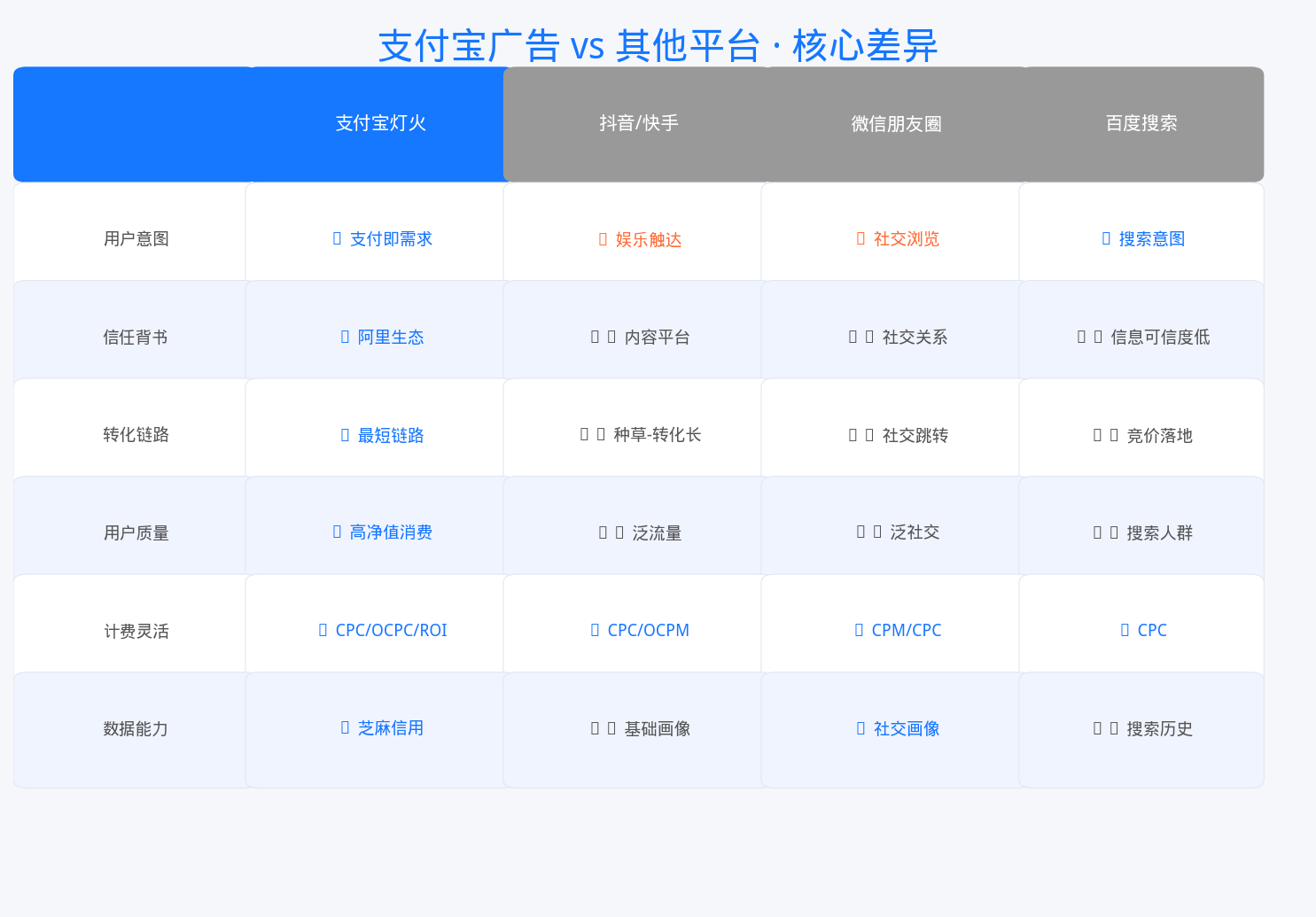Screen dimensions: 1316x917
Task: Click the title 支付宝广告 vs 其他平台 · 核心差异
Action: (658, 46)
